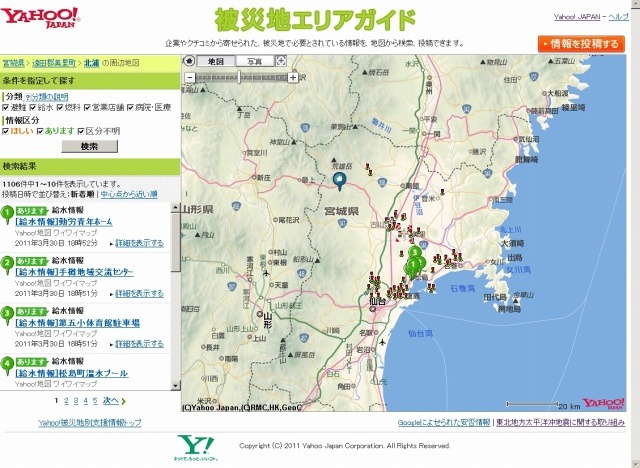Click green result pin 1 in results list
This screenshot has width=640, height=468.
click(x=7, y=215)
